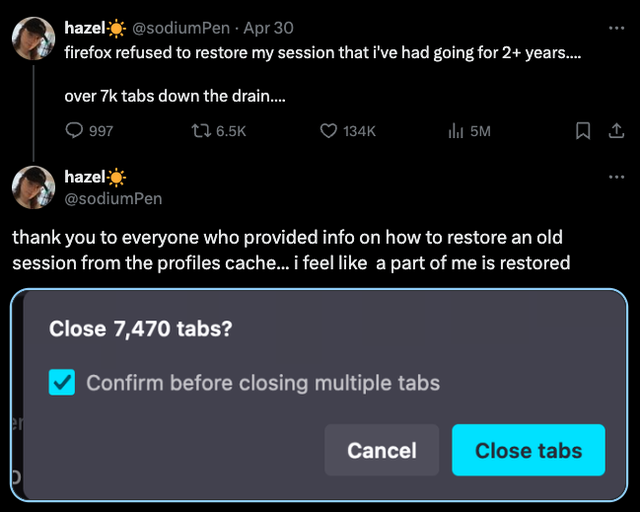Visit @sodiumPen handle under reply name
This screenshot has width=640, height=512.
113,199
